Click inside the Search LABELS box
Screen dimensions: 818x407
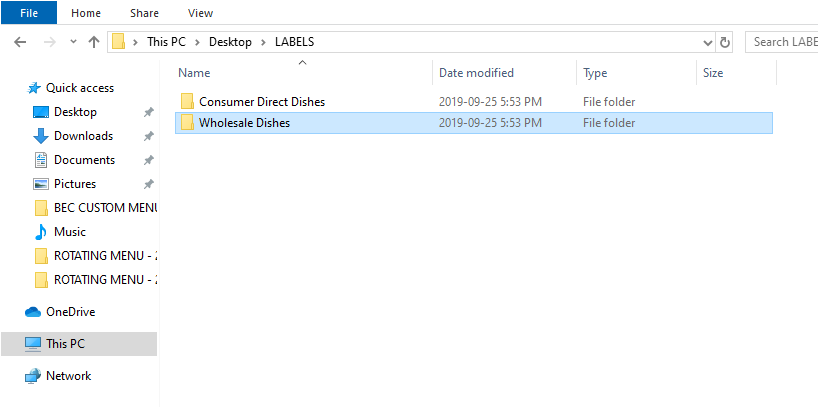pyautogui.click(x=783, y=42)
